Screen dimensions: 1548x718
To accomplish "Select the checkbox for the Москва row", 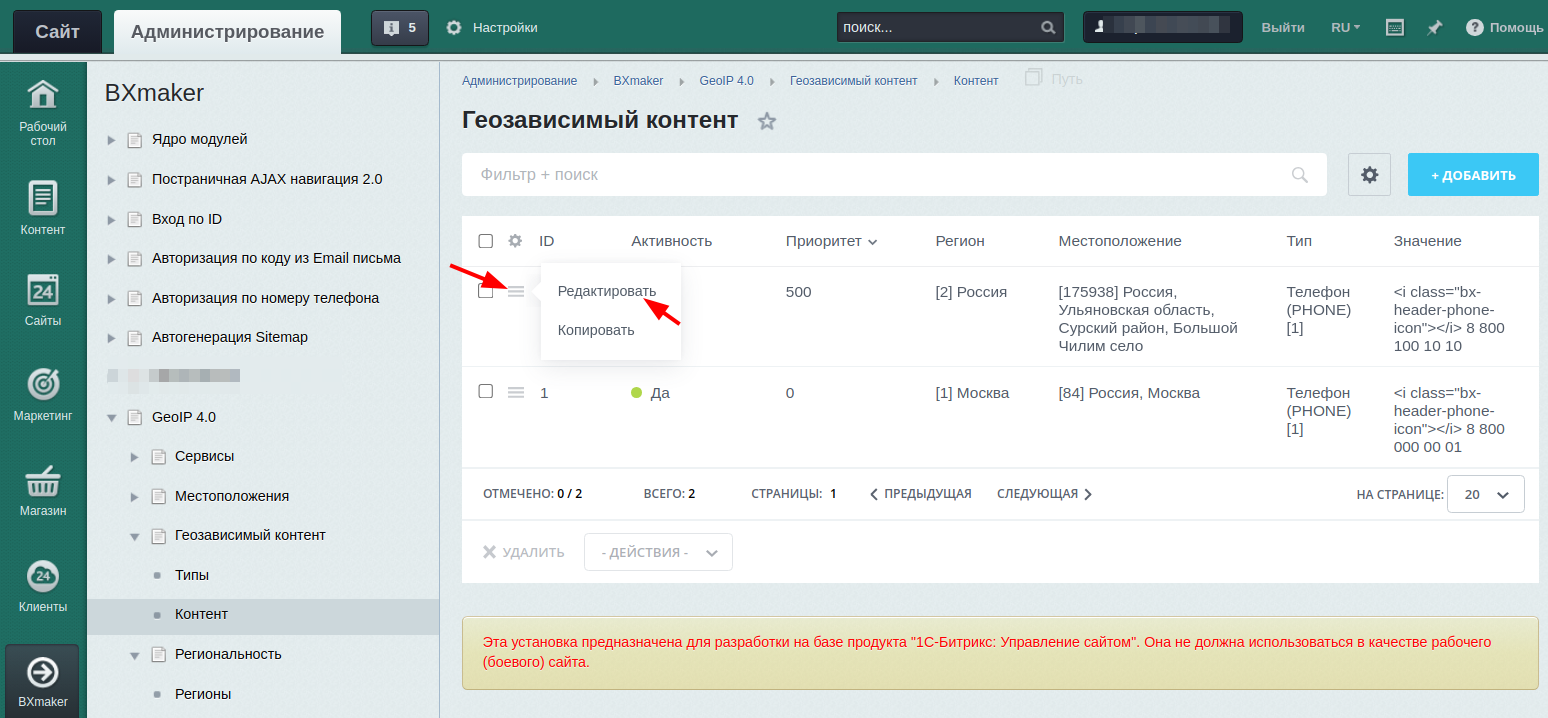I will point(486,391).
